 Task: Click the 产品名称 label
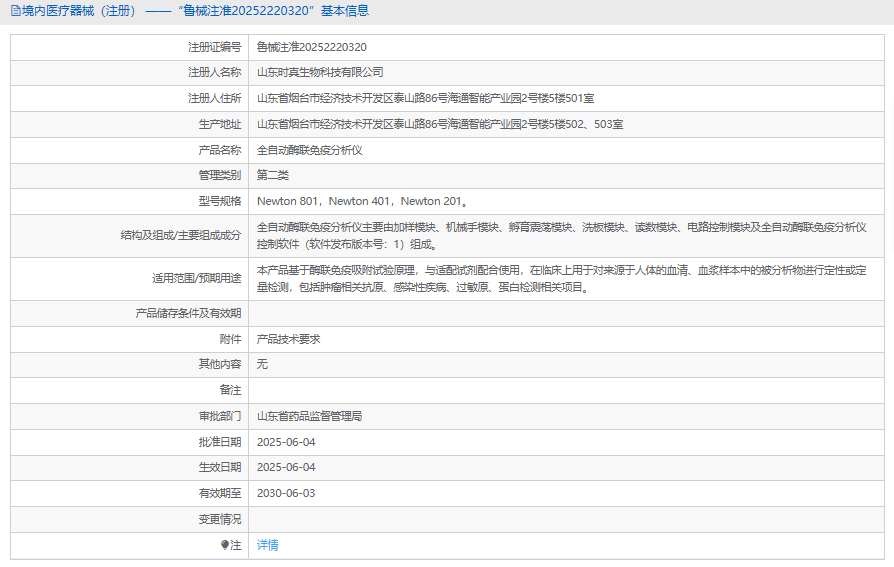(220, 150)
